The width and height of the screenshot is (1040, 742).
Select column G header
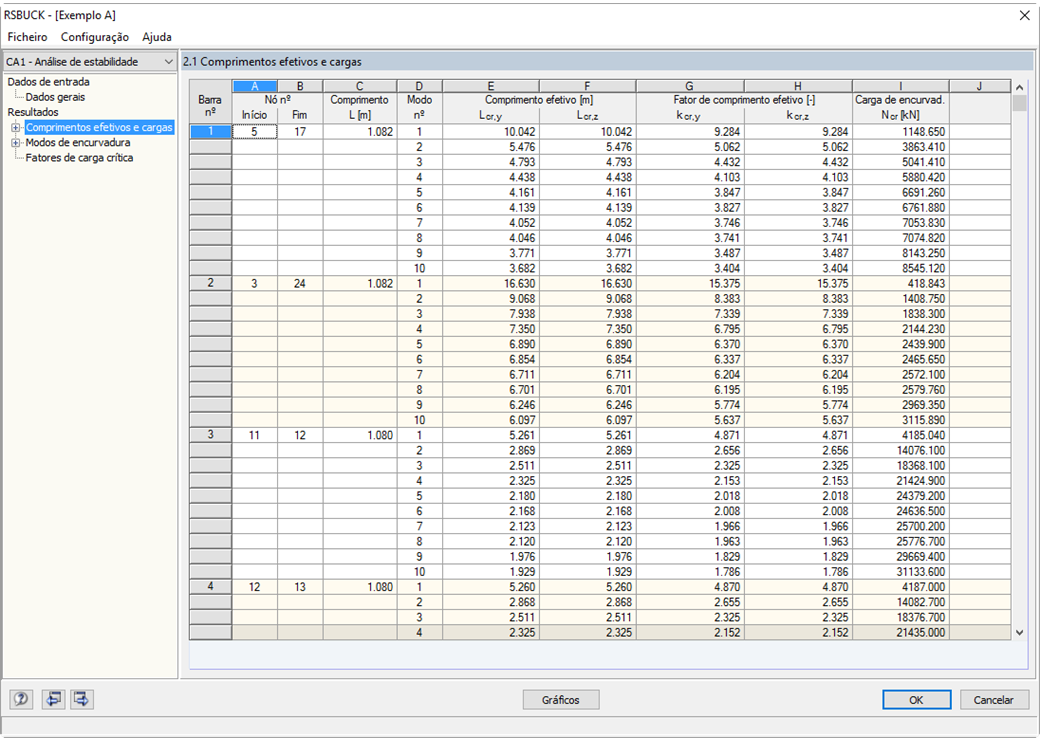click(690, 86)
